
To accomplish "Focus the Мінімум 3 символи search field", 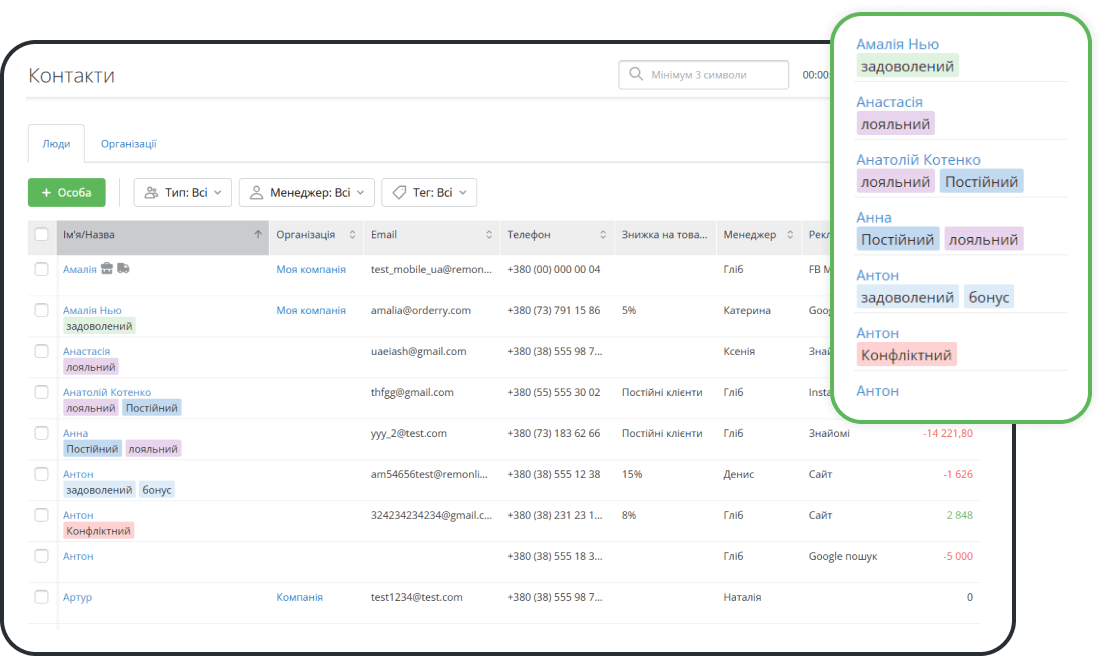I will point(710,75).
